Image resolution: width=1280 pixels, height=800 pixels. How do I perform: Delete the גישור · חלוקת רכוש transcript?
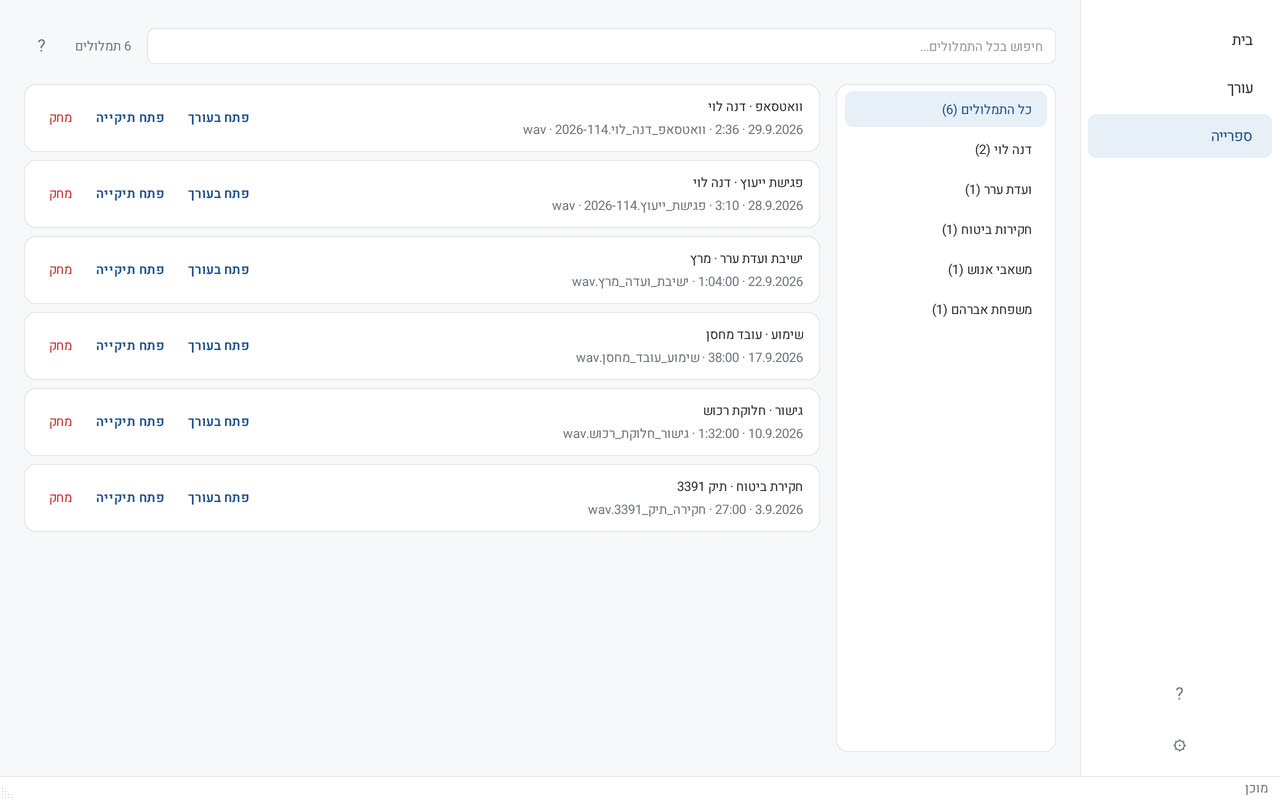point(61,422)
